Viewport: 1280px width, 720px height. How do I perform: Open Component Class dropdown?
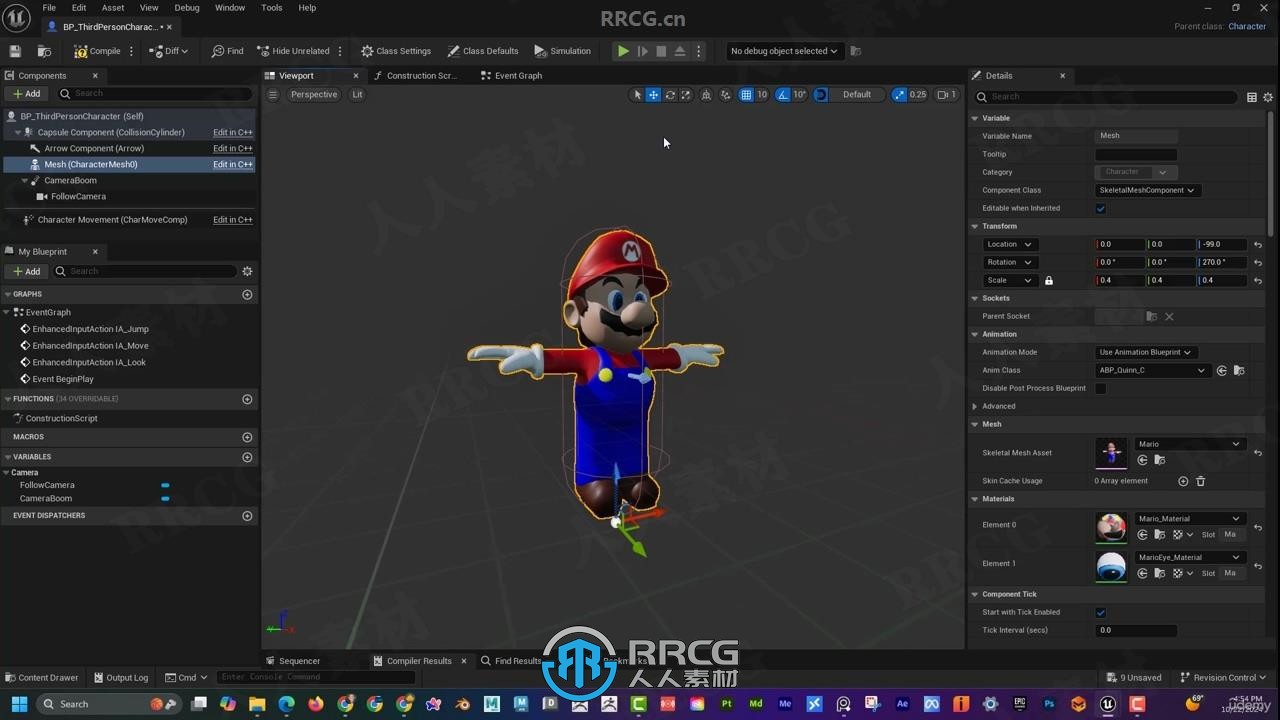click(x=1147, y=190)
